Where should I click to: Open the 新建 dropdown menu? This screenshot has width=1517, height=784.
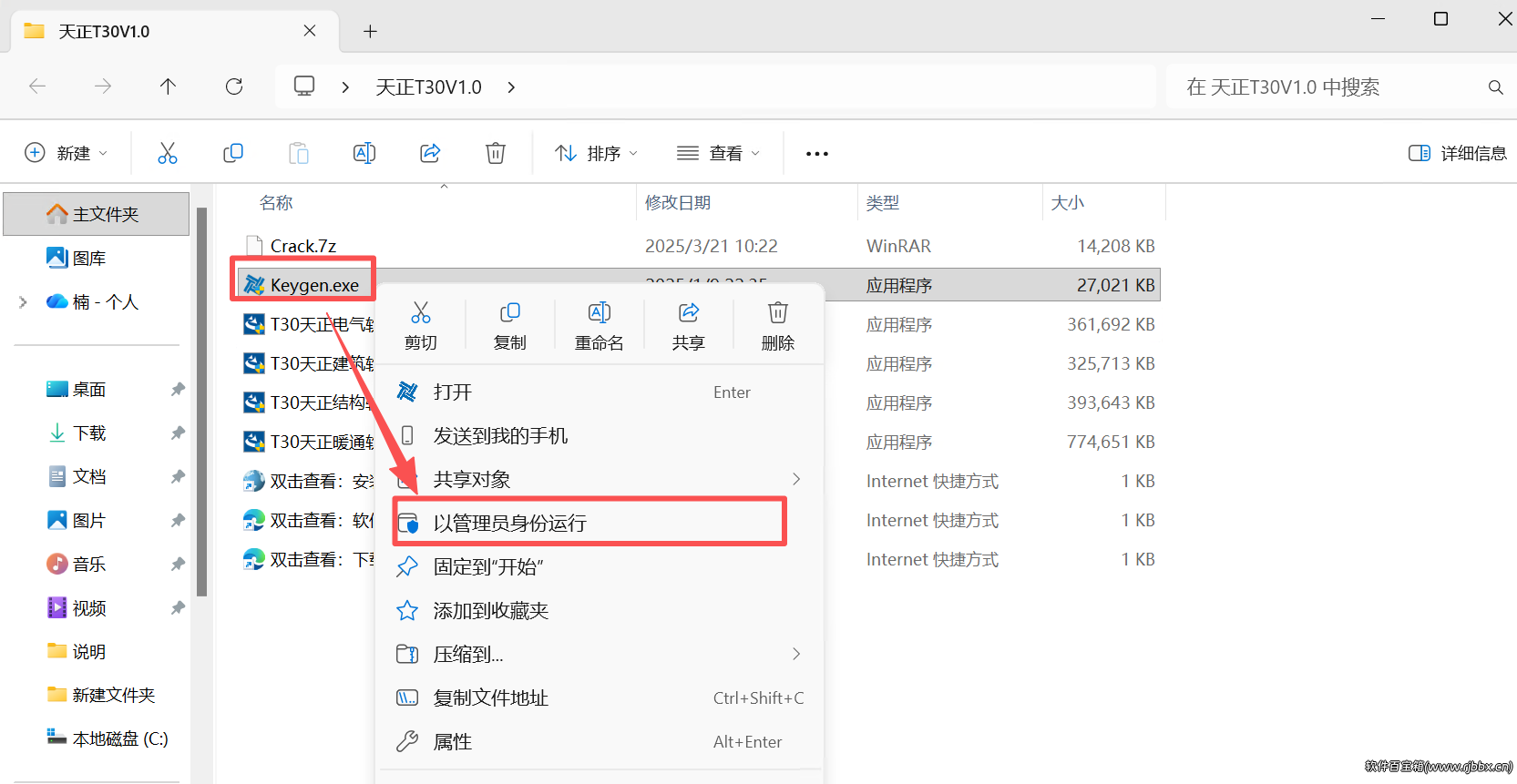67,153
